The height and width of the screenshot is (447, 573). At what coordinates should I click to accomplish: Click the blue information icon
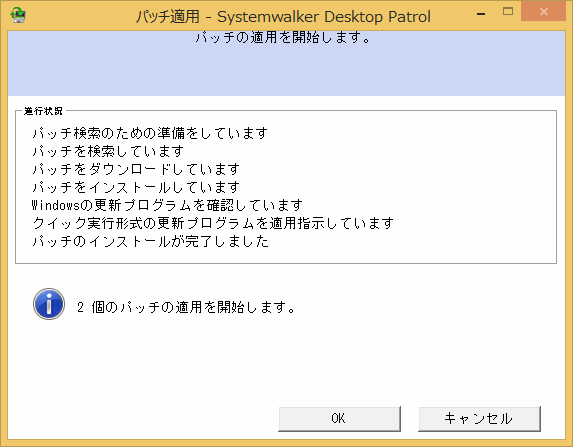click(49, 304)
